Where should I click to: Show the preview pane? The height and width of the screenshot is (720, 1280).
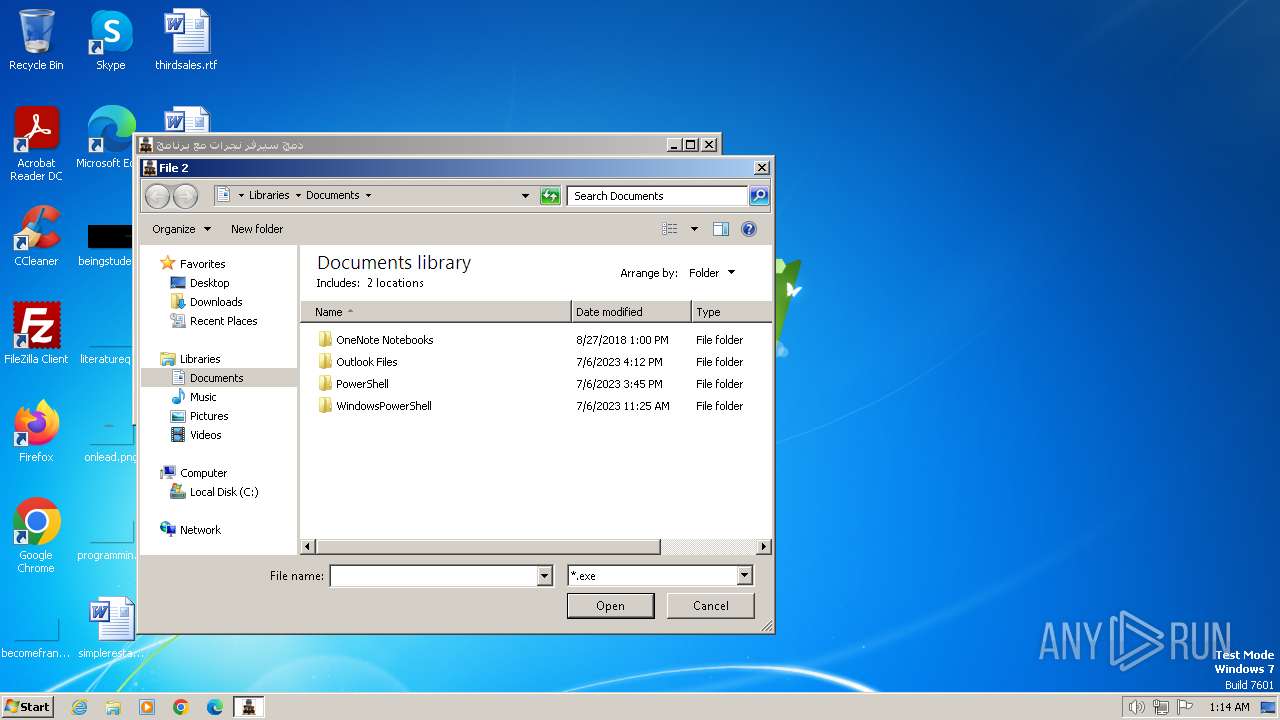(721, 229)
